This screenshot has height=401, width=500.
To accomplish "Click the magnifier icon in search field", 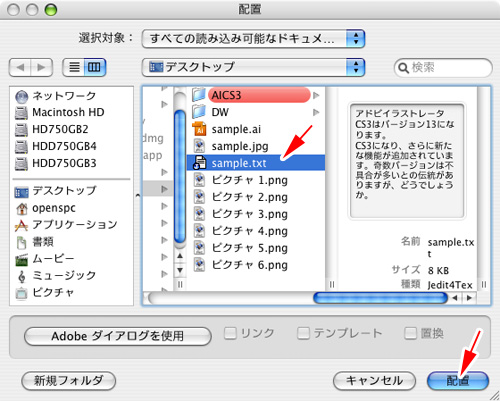I will pos(403,68).
